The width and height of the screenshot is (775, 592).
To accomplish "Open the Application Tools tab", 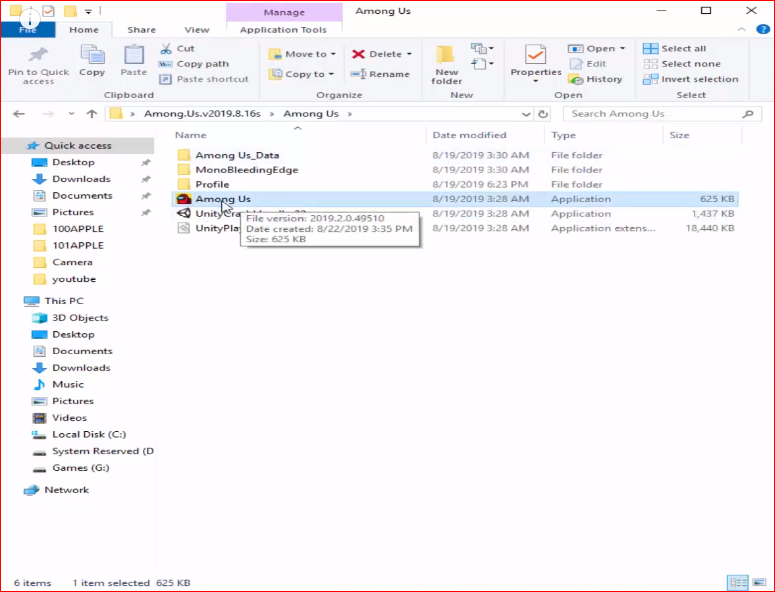I will coord(283,30).
